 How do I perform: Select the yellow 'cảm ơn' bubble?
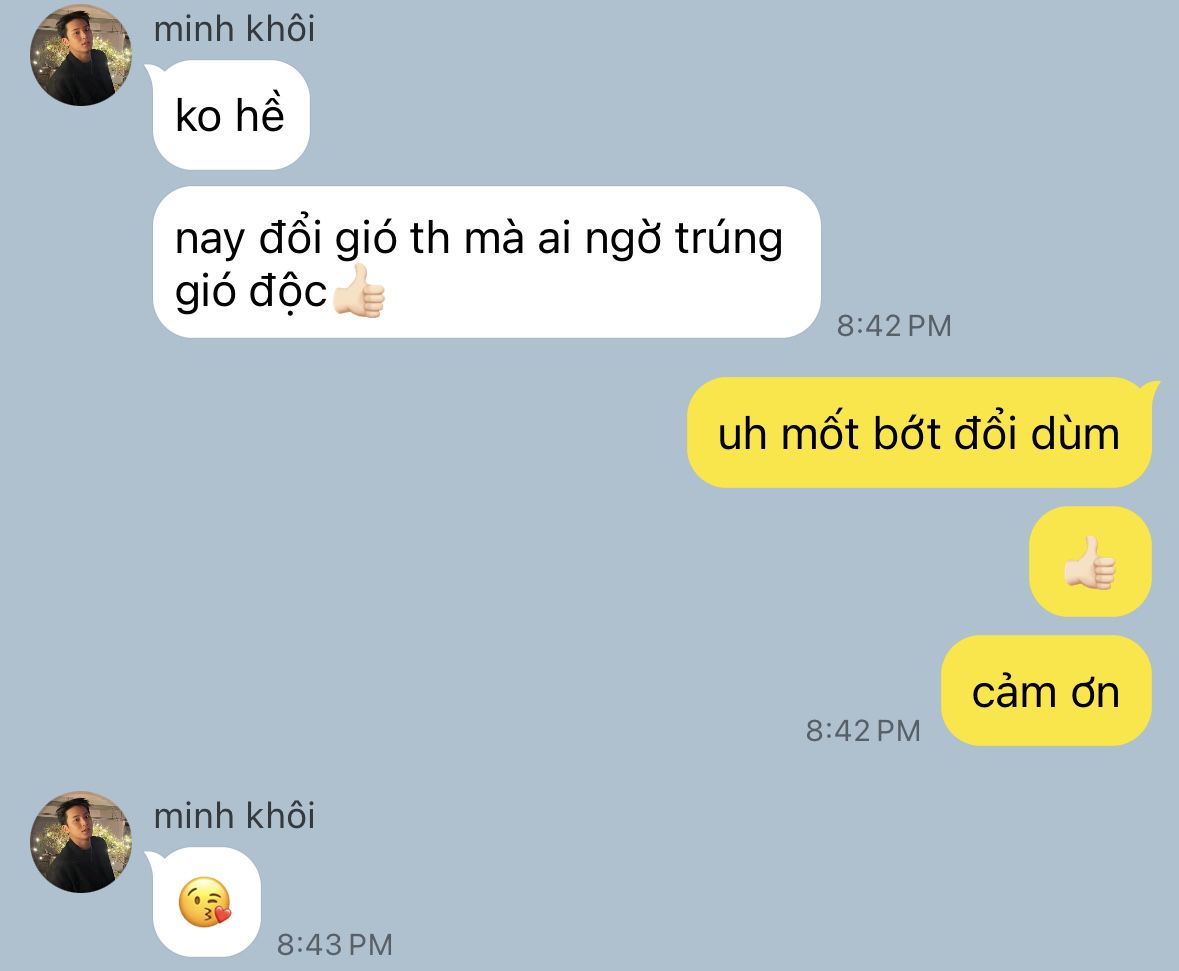click(x=1046, y=690)
